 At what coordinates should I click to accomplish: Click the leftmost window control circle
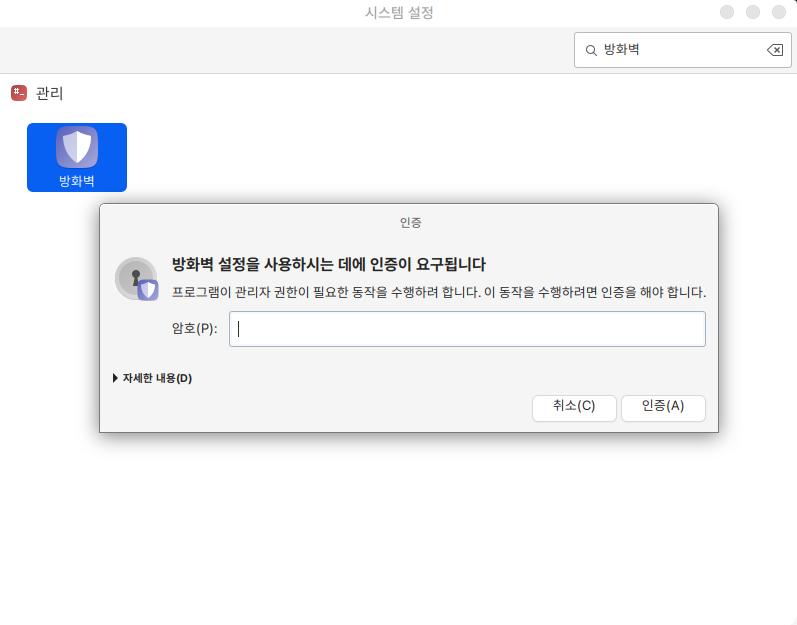coord(727,13)
